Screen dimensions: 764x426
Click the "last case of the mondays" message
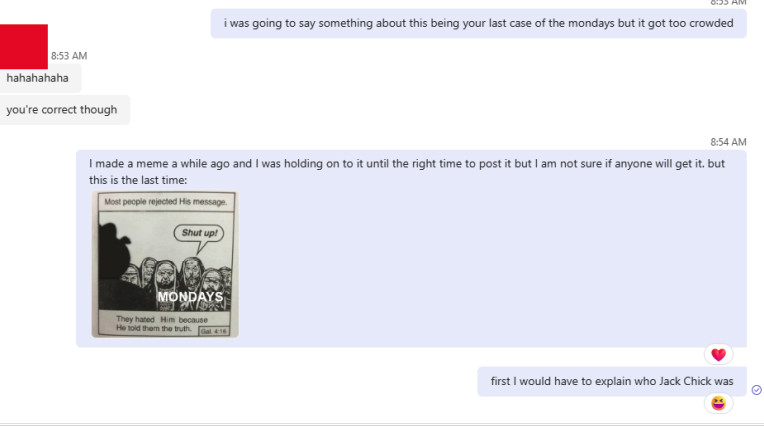click(478, 23)
